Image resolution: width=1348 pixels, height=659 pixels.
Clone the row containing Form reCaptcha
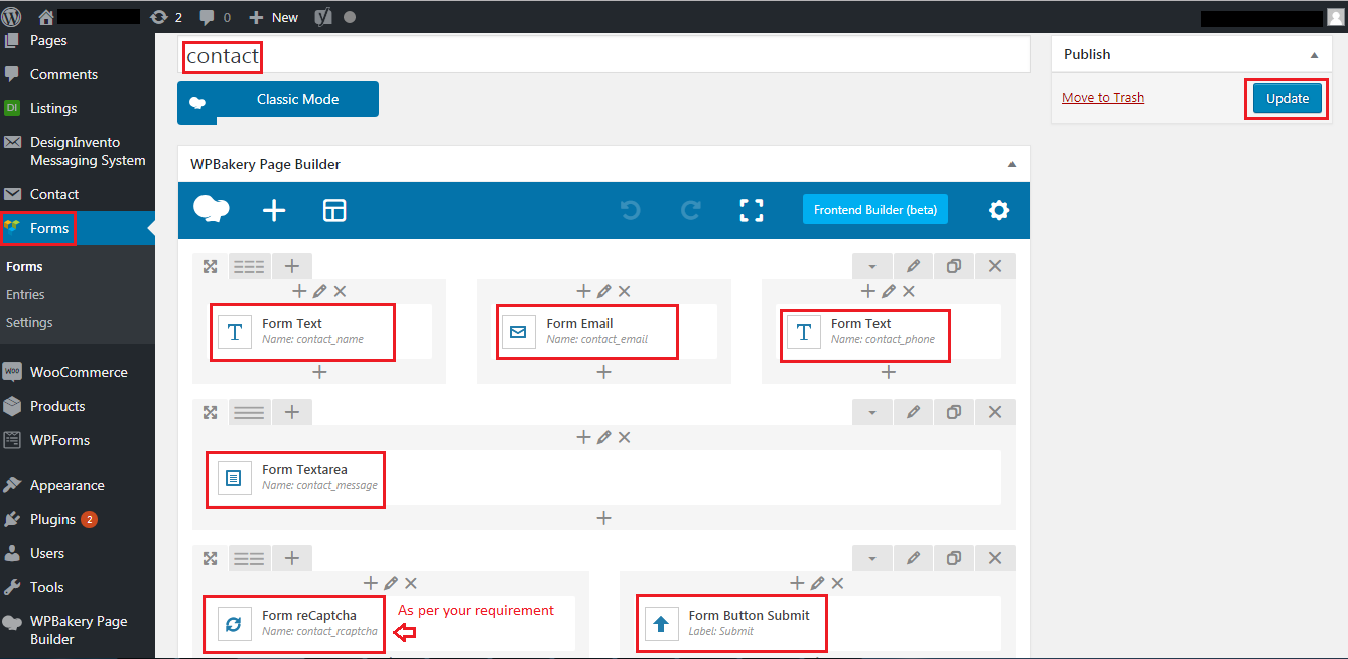pyautogui.click(x=954, y=558)
